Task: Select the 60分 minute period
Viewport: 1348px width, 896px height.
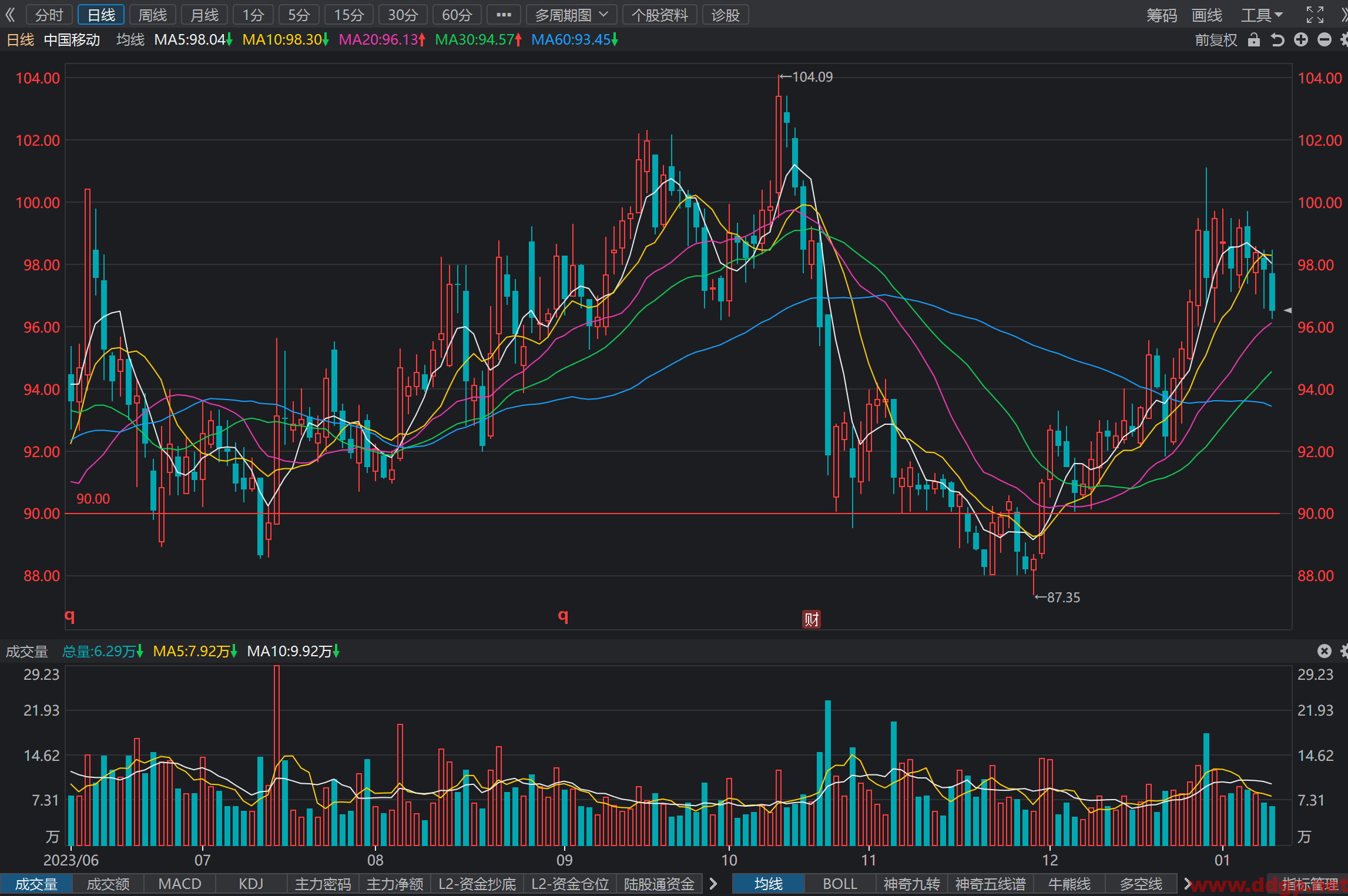Action: pyautogui.click(x=457, y=15)
